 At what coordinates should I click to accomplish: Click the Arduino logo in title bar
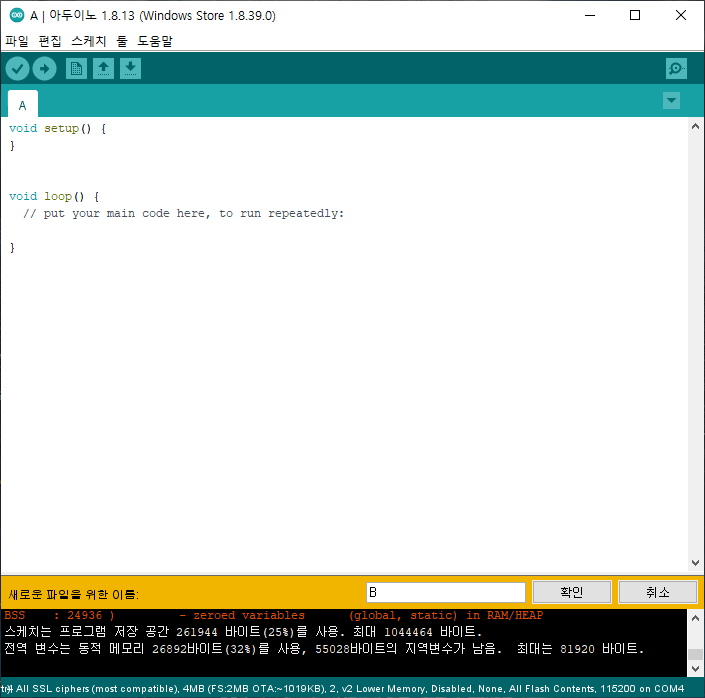point(17,15)
